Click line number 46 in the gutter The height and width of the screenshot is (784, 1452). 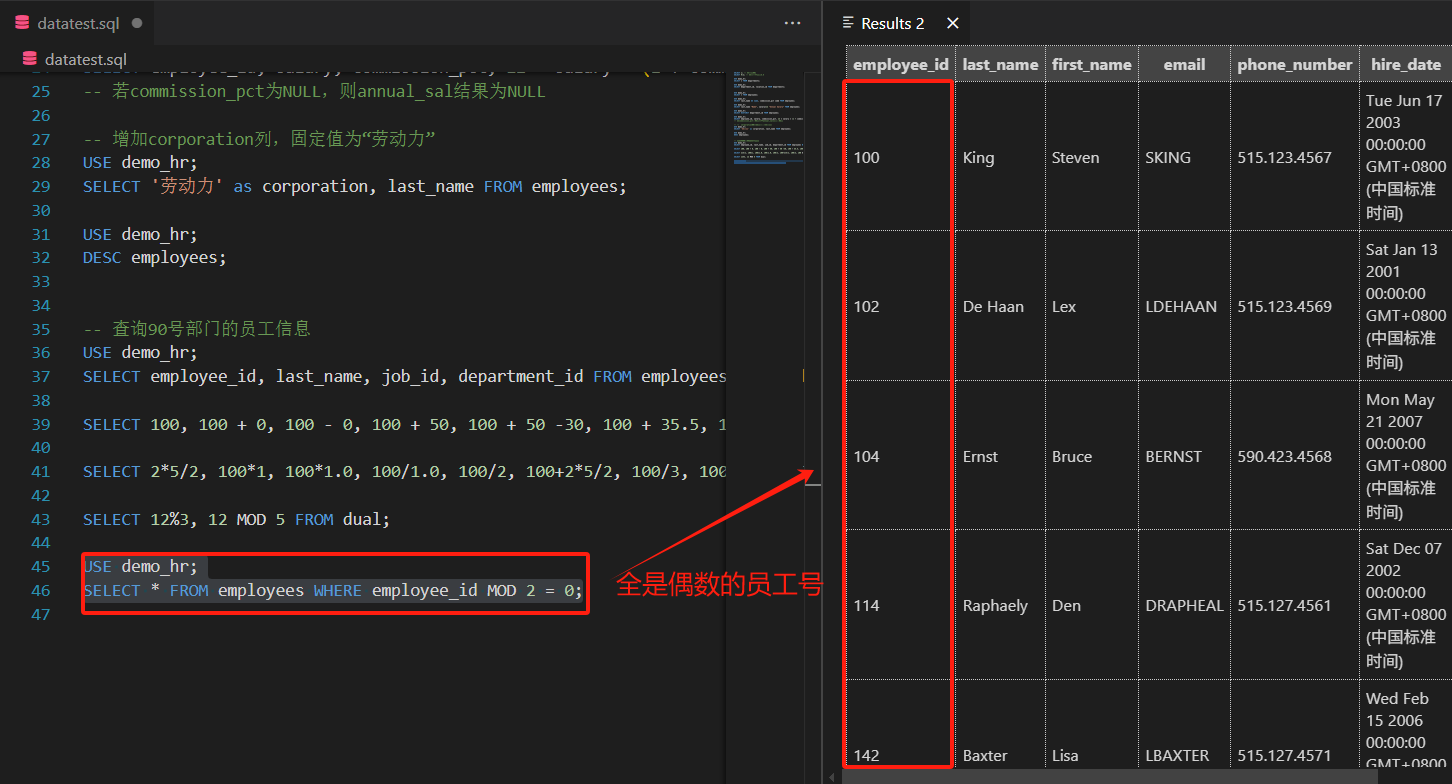[40, 591]
